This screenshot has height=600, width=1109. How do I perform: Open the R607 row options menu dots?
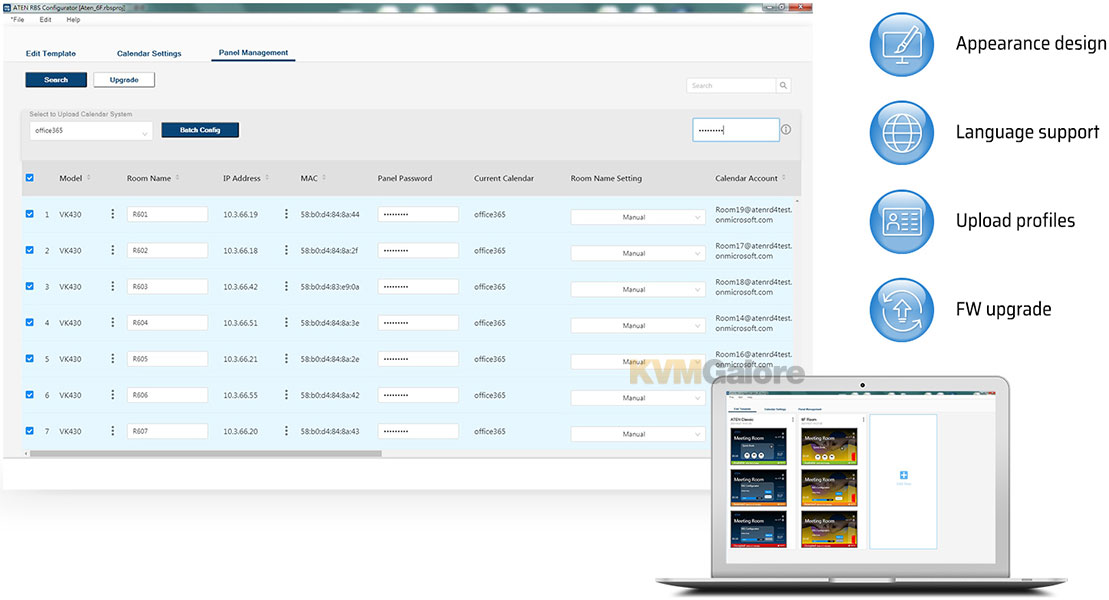click(x=112, y=431)
